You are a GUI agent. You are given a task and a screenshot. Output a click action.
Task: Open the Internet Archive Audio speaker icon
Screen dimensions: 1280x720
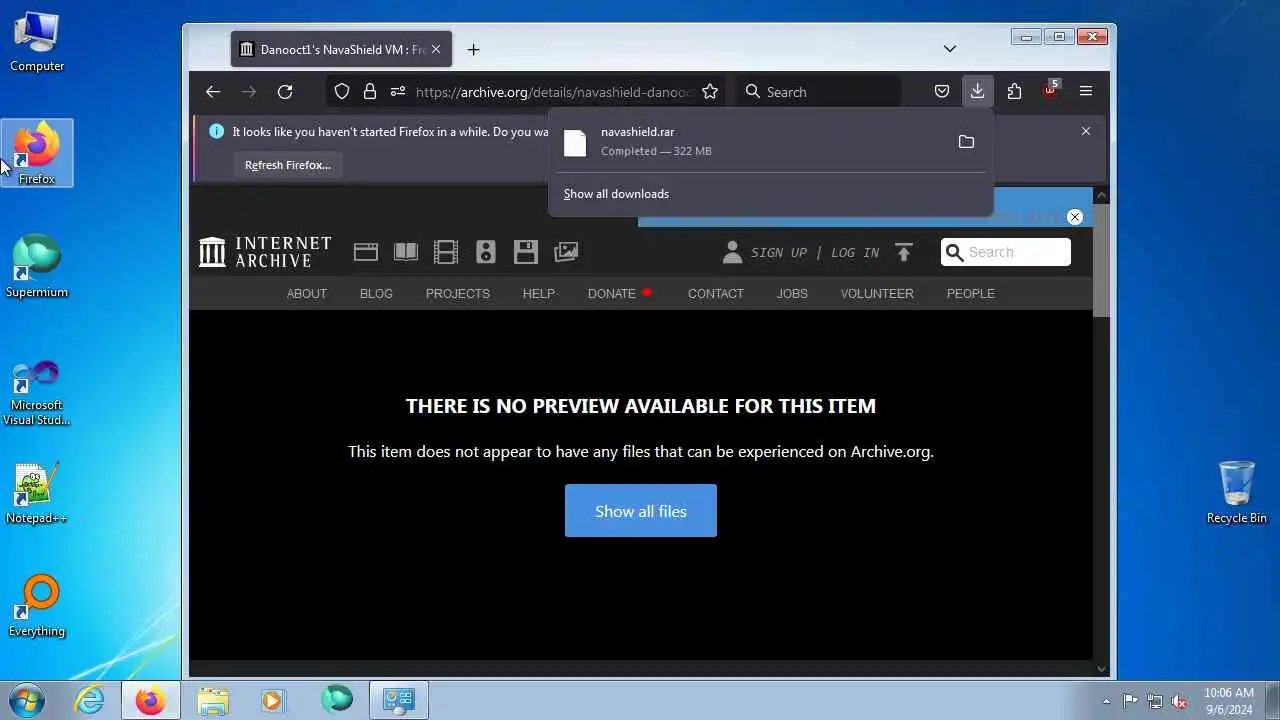(486, 252)
